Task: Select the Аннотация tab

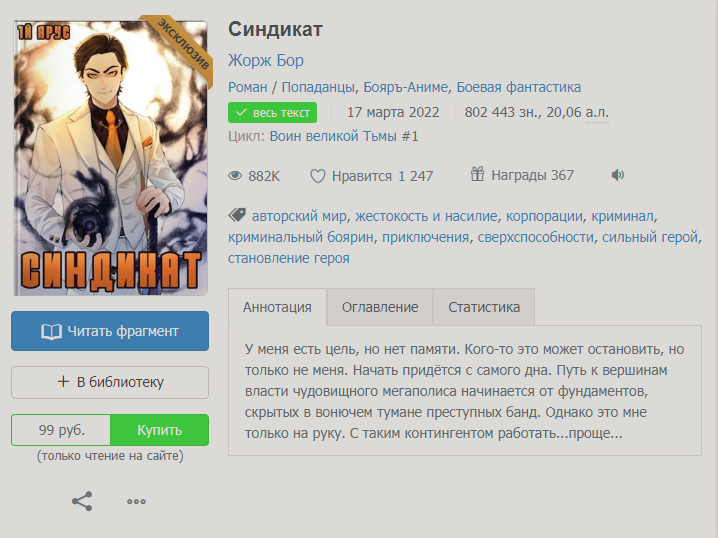Action: [277, 307]
